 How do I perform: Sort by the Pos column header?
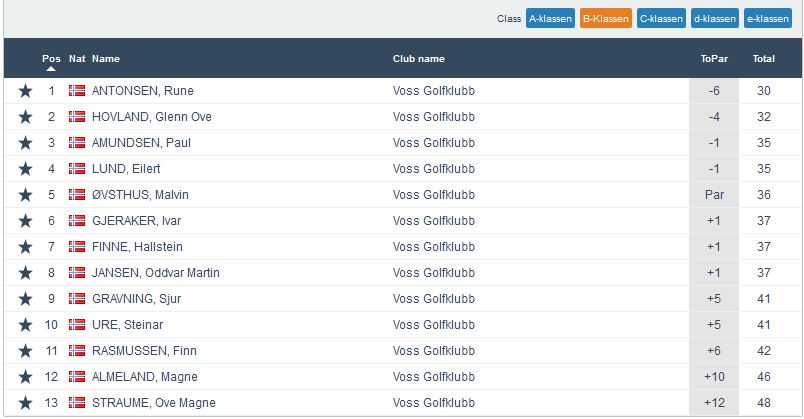[x=51, y=59]
